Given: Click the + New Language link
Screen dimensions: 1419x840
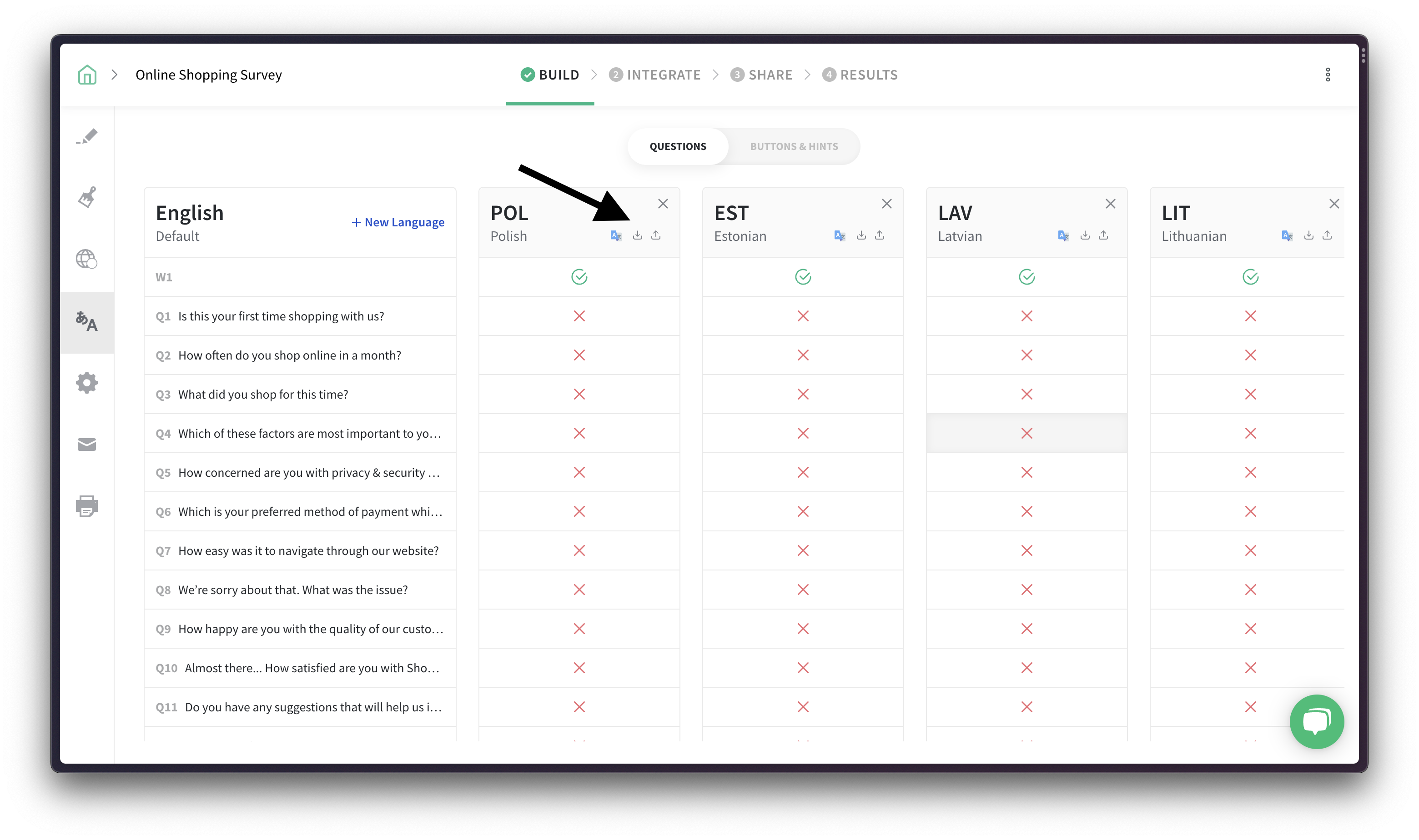Looking at the screenshot, I should click(x=398, y=222).
